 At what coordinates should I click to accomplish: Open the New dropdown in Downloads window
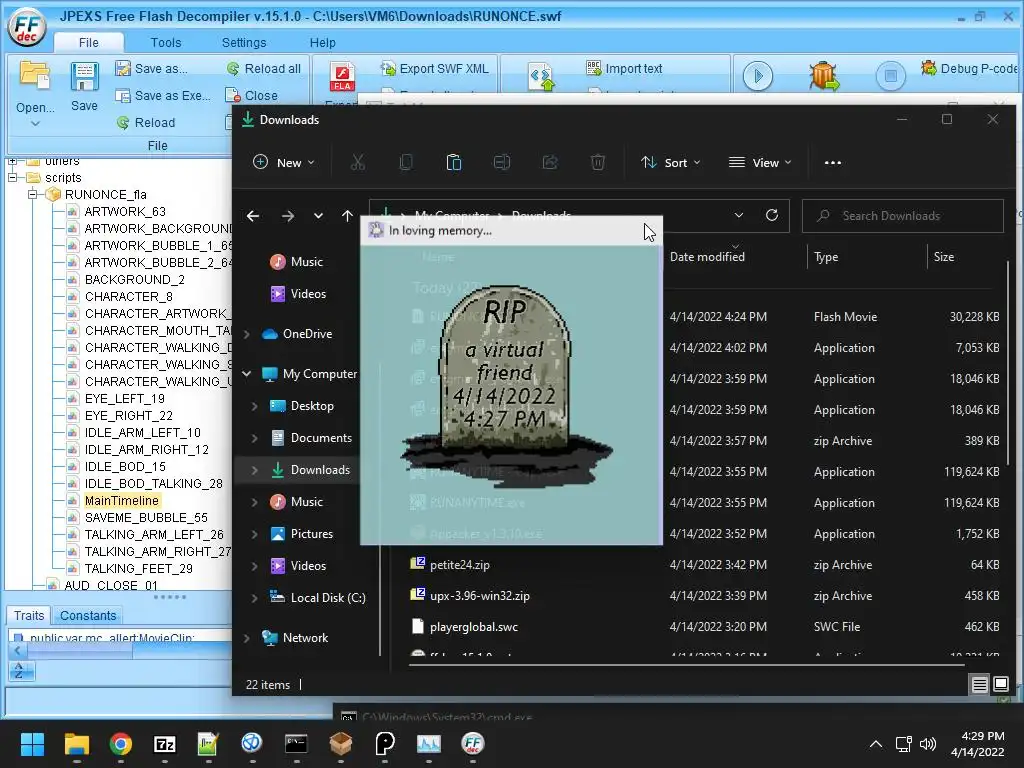(284, 163)
